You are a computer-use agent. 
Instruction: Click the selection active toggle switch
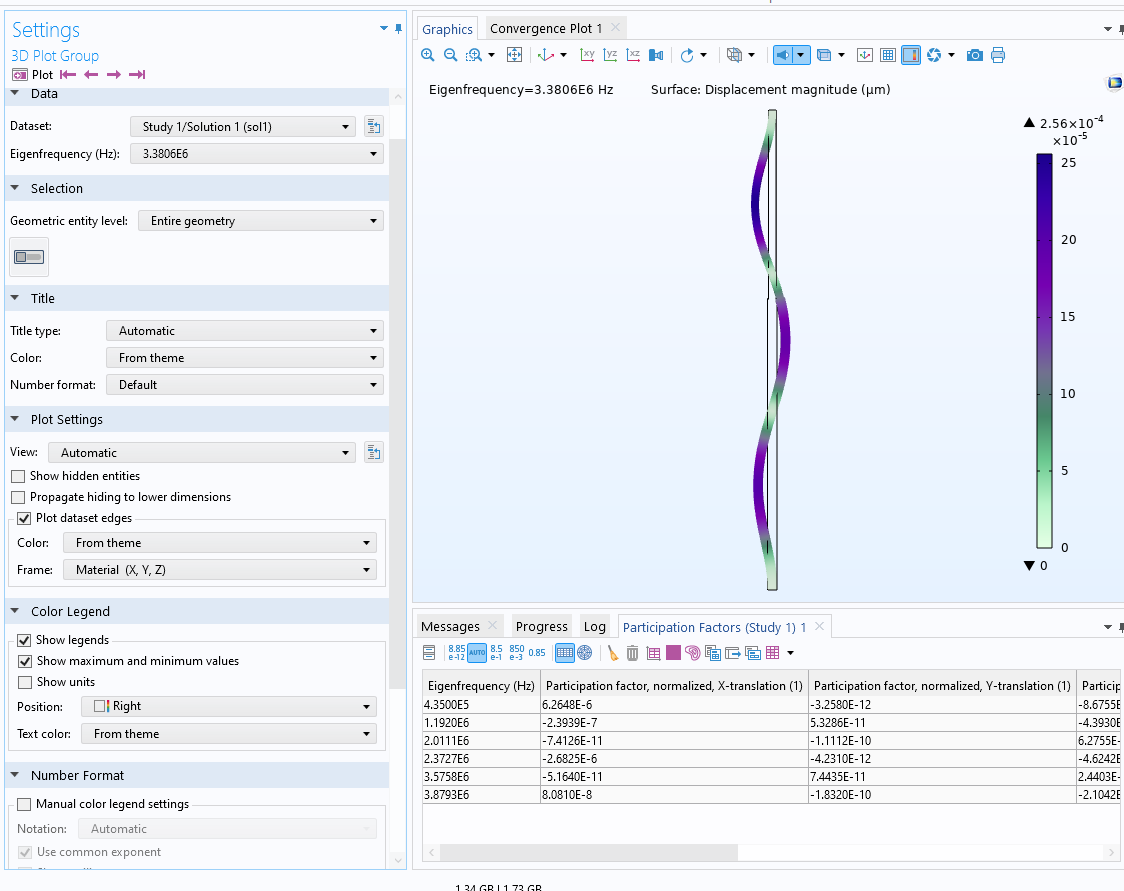(29, 257)
